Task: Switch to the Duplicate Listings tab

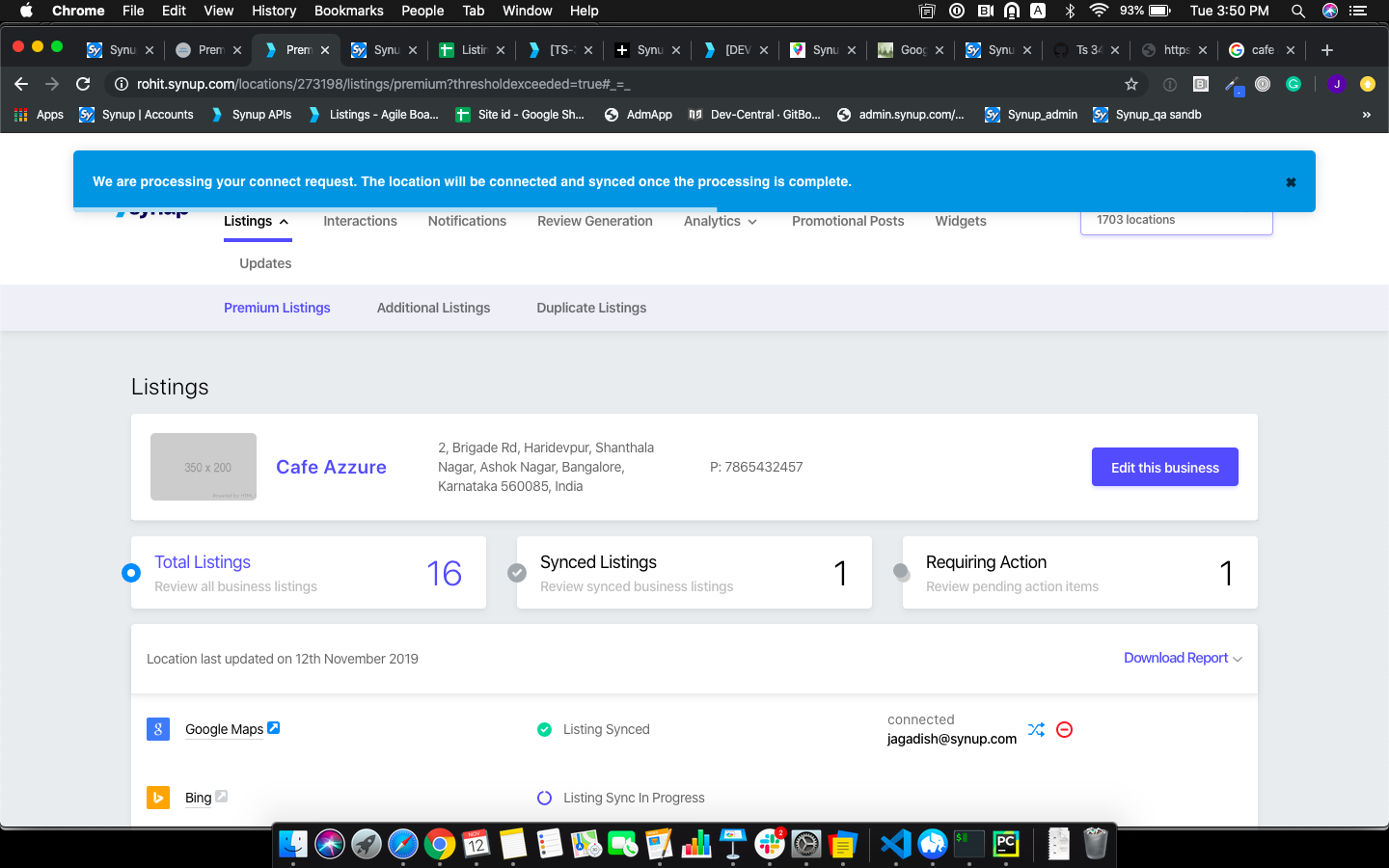Action: point(591,308)
